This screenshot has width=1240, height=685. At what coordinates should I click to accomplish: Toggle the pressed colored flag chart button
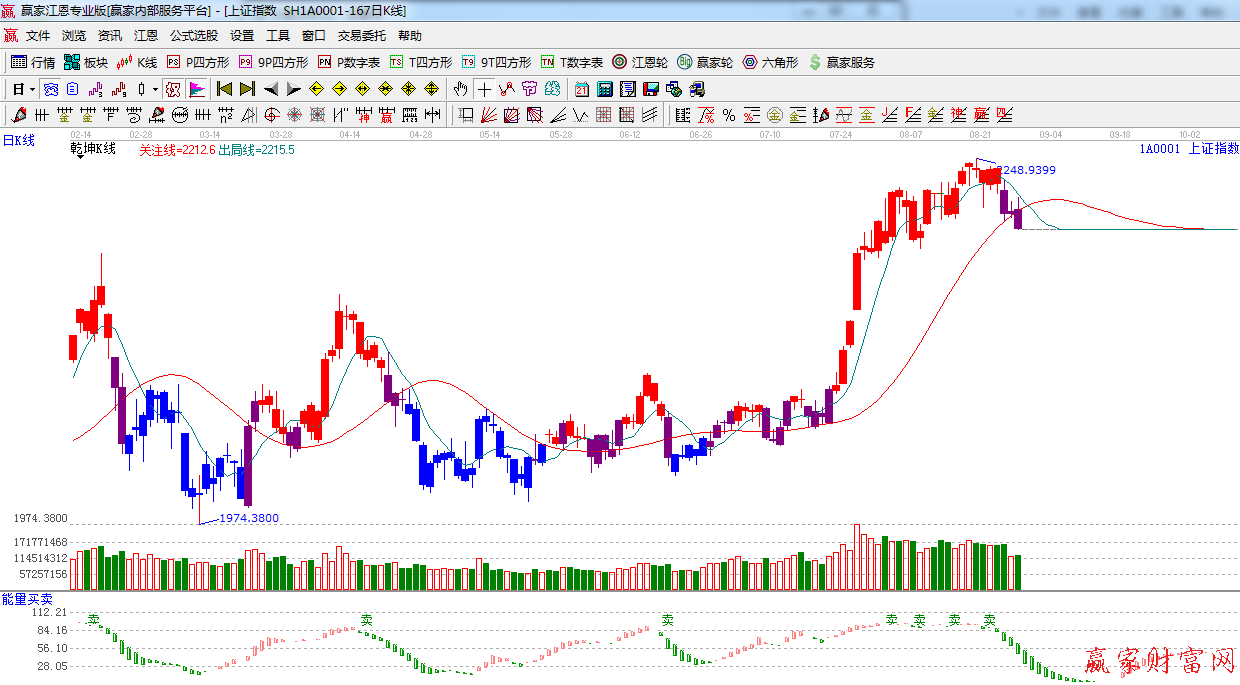coord(197,89)
